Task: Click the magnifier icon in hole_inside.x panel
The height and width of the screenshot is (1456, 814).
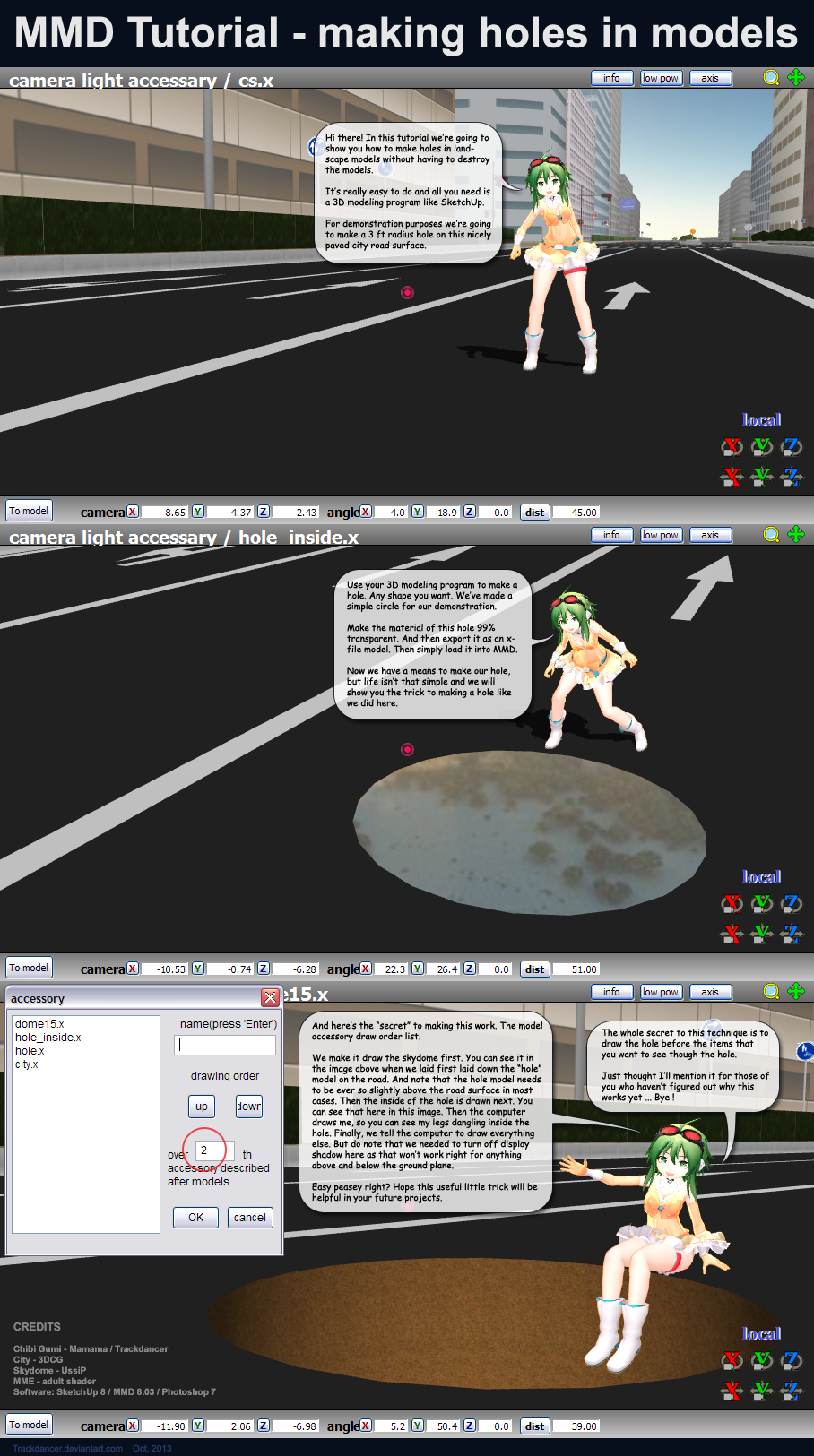Action: pyautogui.click(x=771, y=535)
